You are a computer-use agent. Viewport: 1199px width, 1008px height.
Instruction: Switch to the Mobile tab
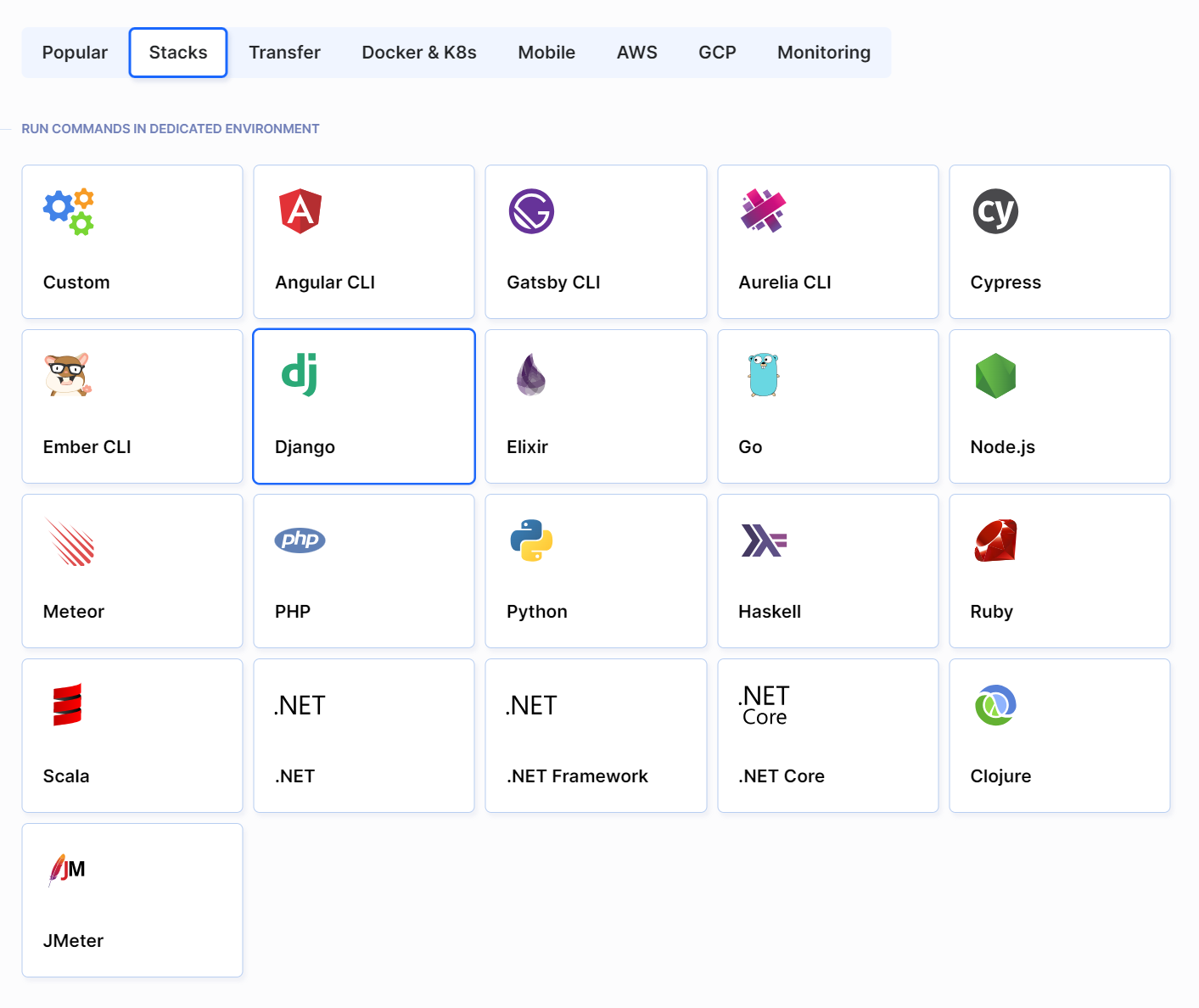[546, 53]
